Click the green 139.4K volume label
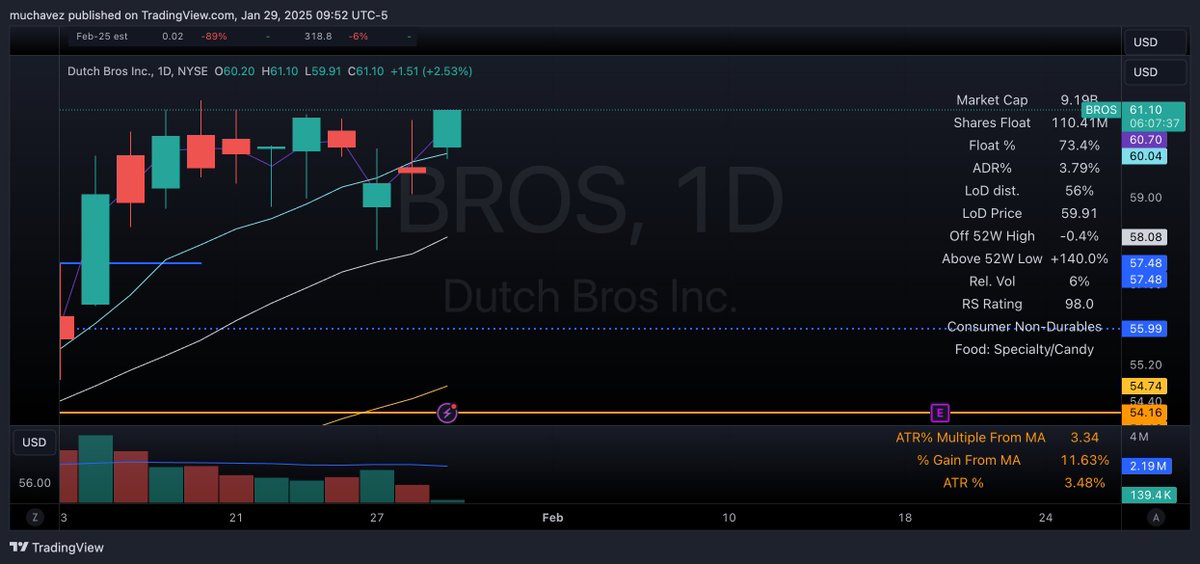Screen dimensions: 1200x564 click(1148, 495)
